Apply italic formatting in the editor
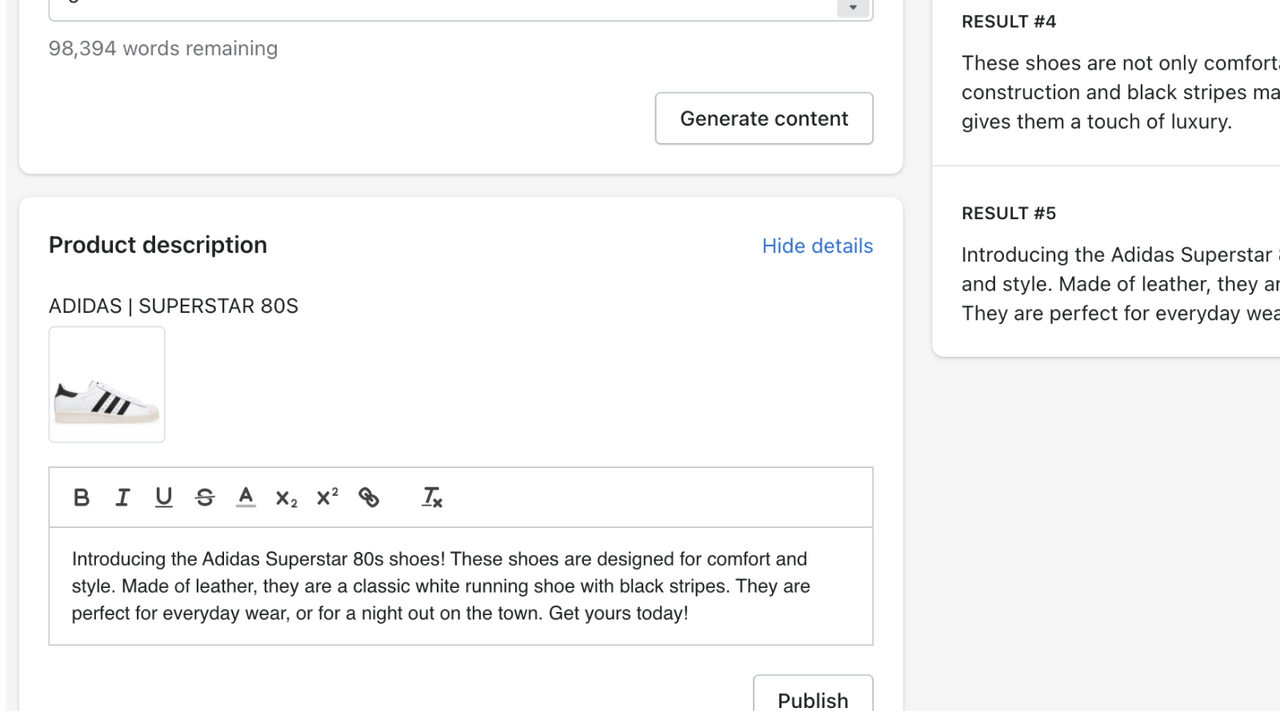This screenshot has height=720, width=1280. pos(123,497)
